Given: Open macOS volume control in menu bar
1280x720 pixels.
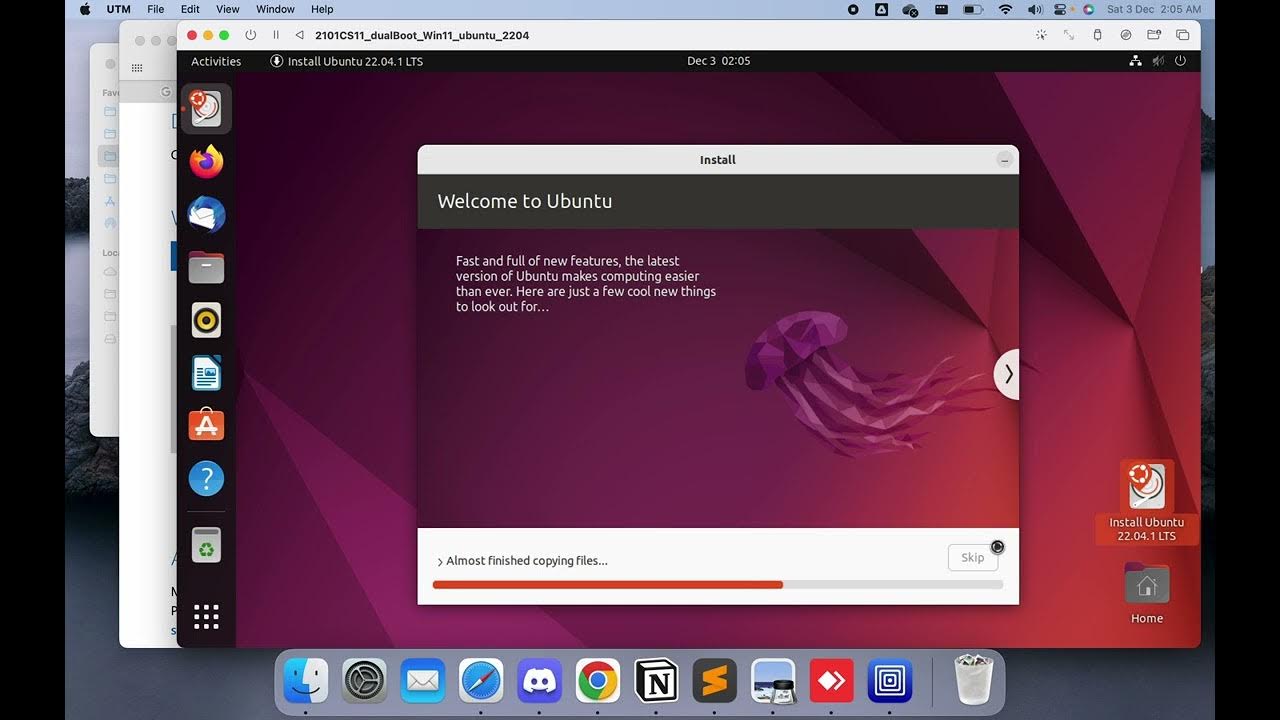Looking at the screenshot, I should point(1035,9).
